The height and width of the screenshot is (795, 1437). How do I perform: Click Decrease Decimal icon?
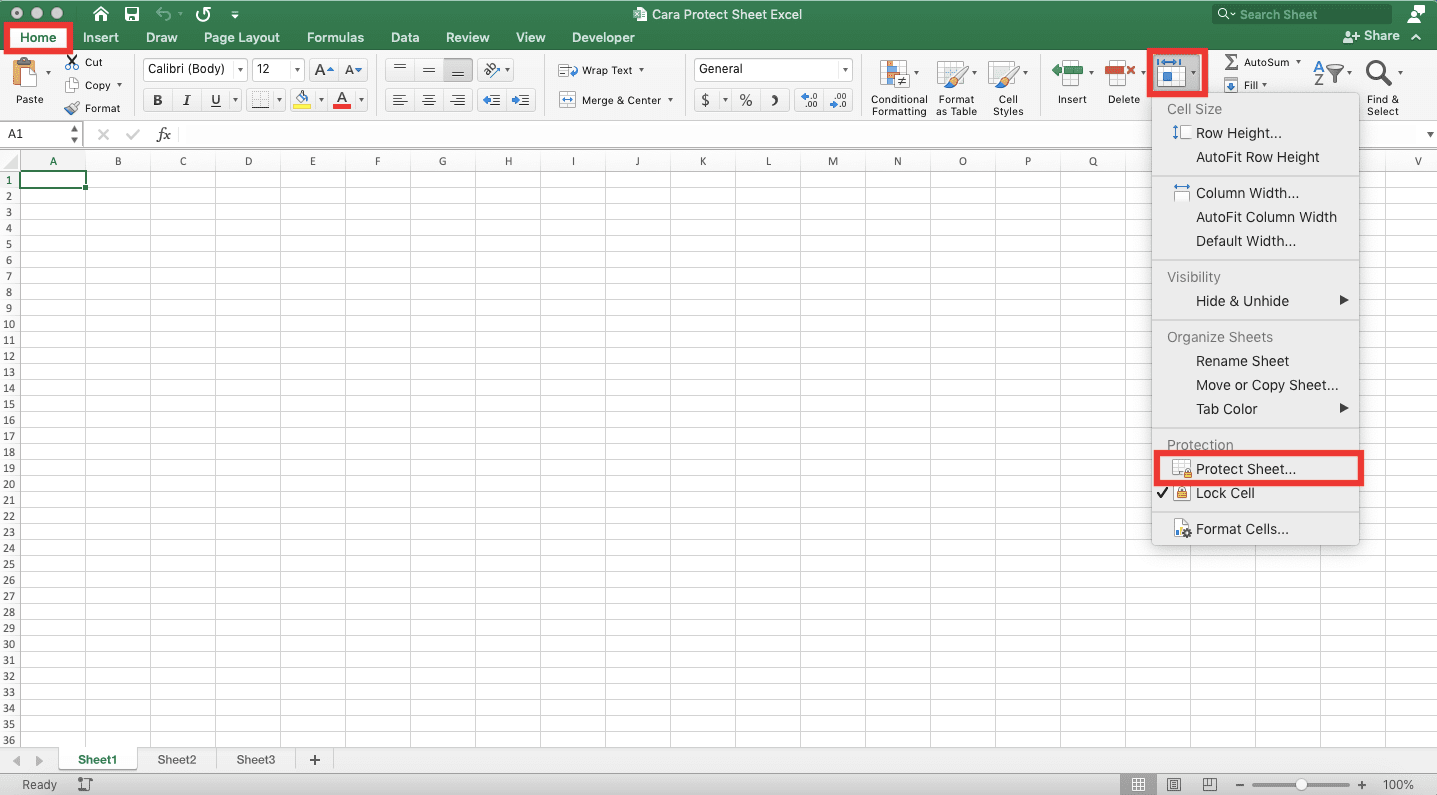click(838, 100)
